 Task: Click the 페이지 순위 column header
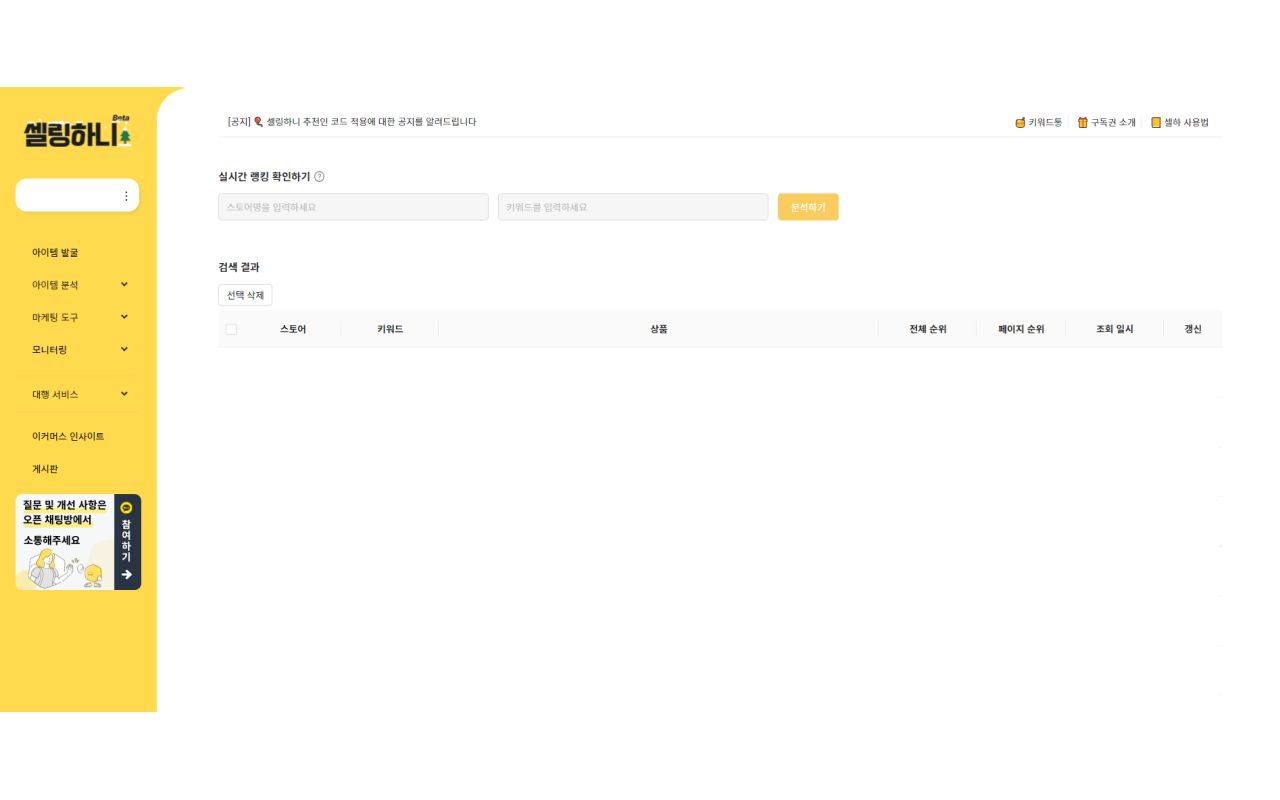tap(1021, 329)
